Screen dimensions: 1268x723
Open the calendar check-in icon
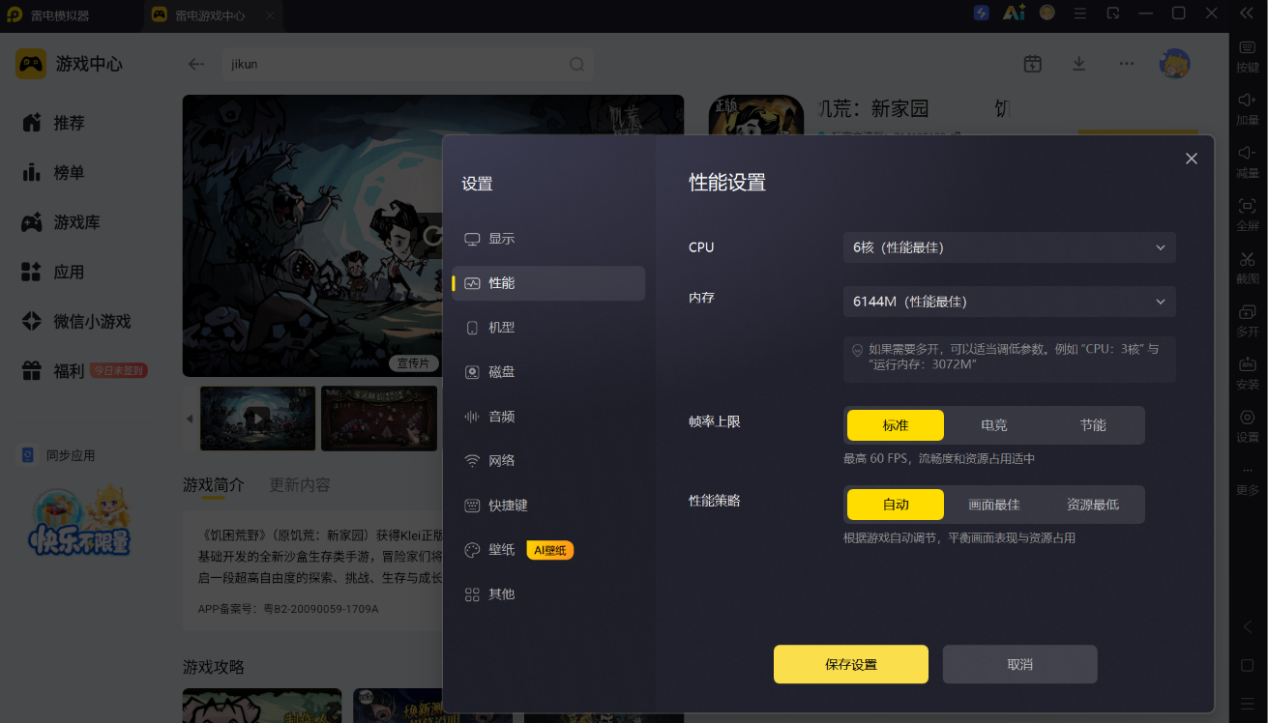tap(1032, 64)
